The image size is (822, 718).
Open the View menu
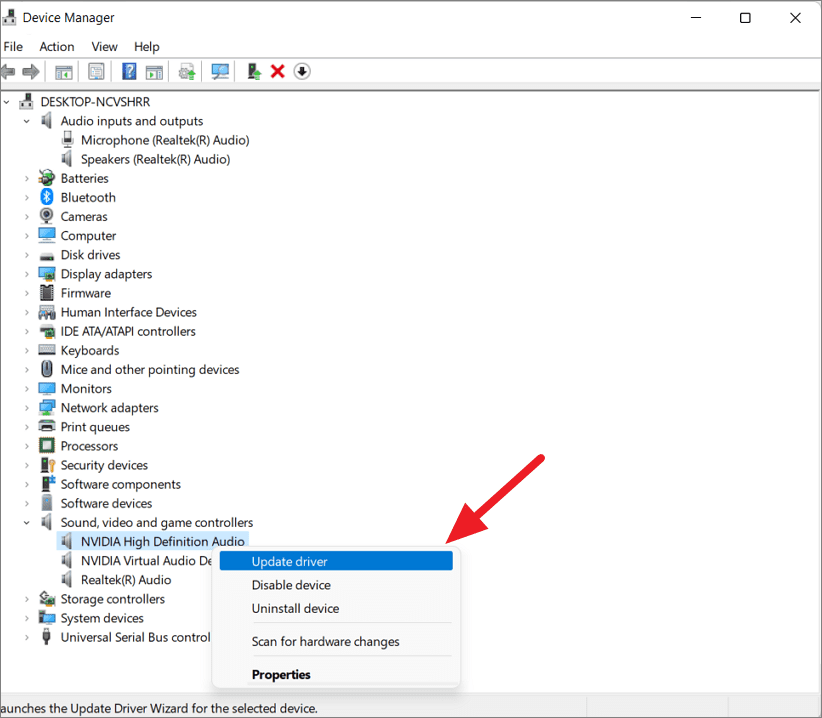[x=104, y=47]
